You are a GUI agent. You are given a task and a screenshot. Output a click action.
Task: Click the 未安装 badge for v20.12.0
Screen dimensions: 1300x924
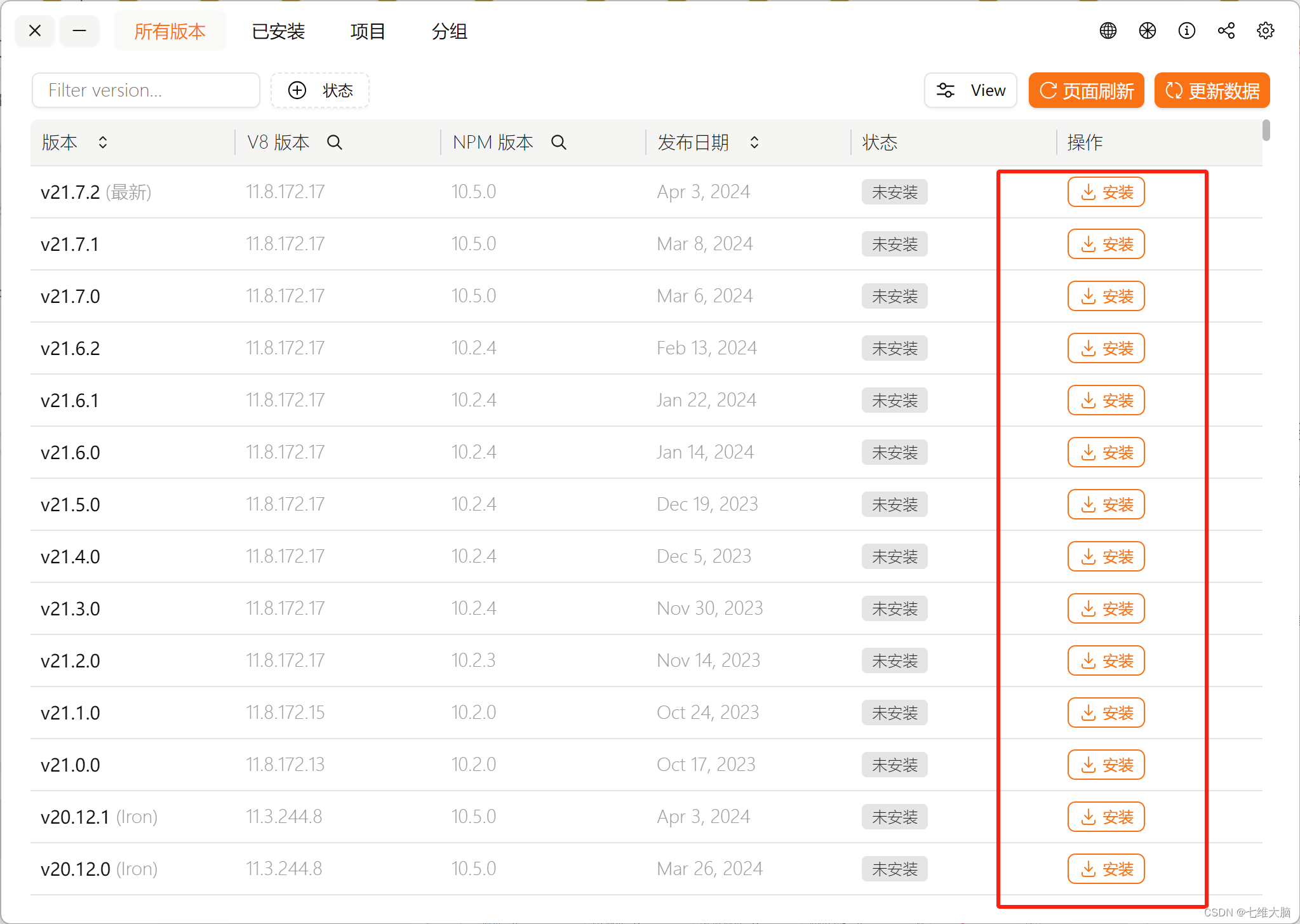895,869
